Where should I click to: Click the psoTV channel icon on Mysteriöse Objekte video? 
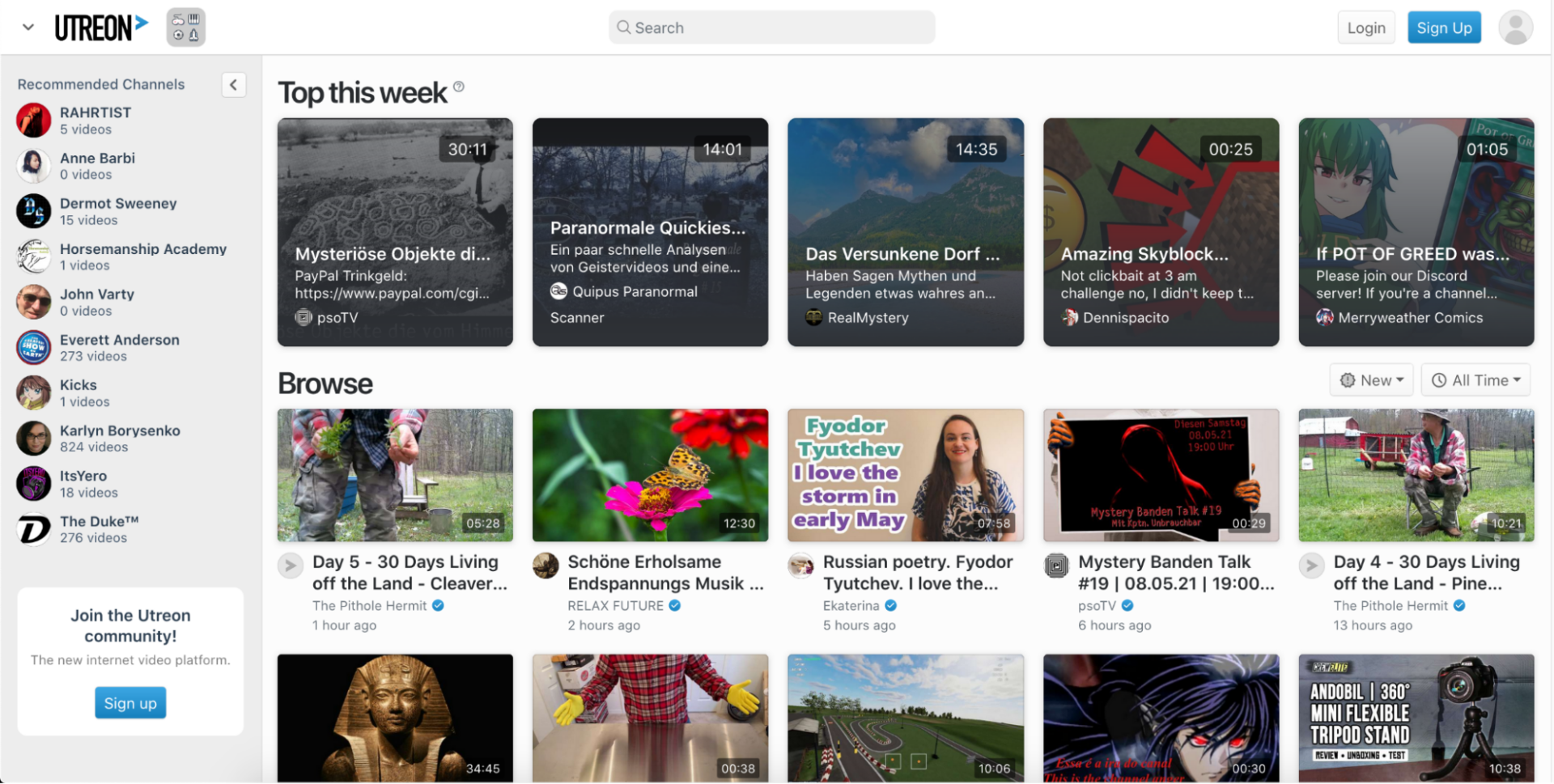[303, 317]
